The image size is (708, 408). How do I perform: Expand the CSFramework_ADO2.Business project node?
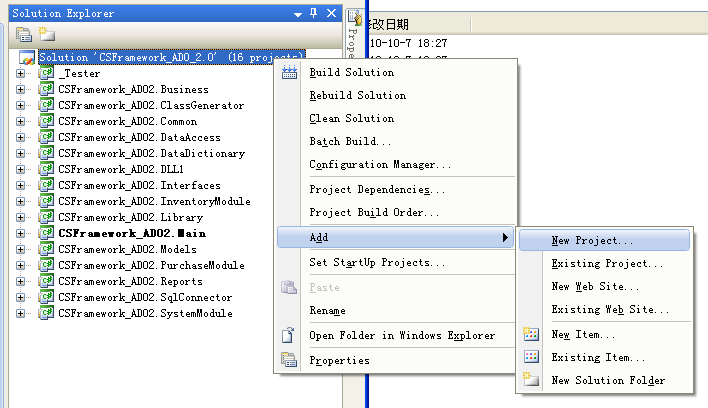21,89
